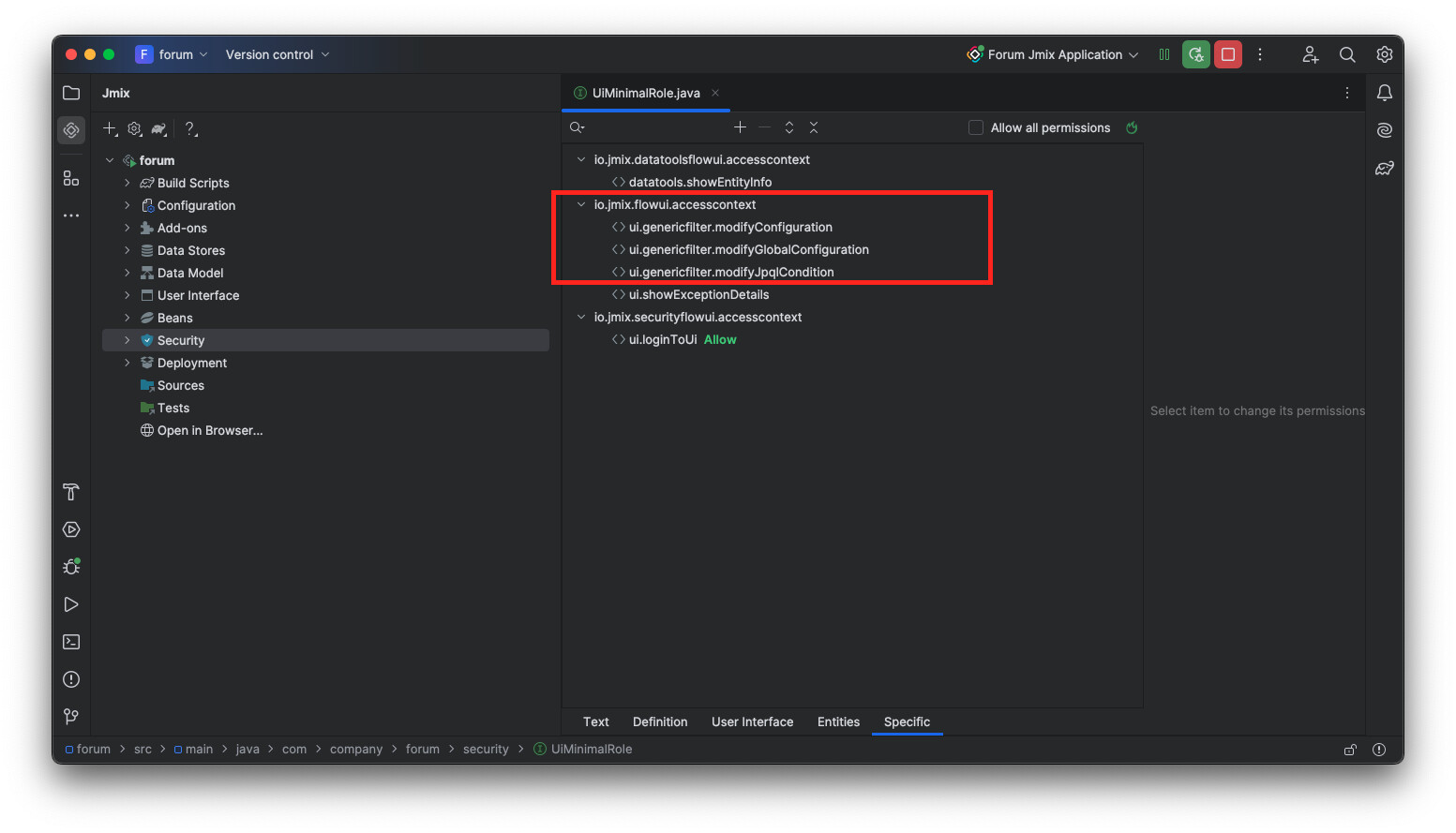This screenshot has height=833, width=1456.
Task: Click the Rerun application green button
Action: pos(1196,54)
